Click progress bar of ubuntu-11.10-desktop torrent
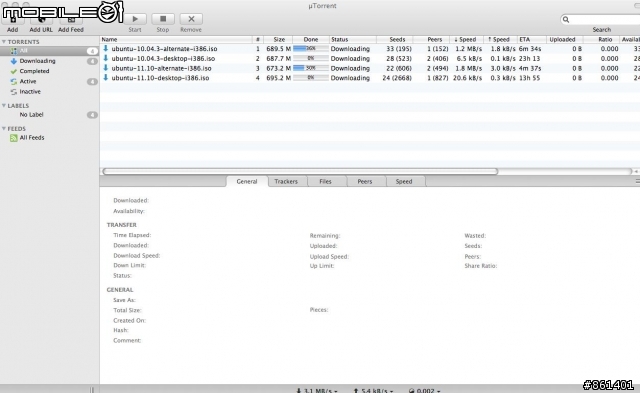The width and height of the screenshot is (640, 393). point(311,78)
